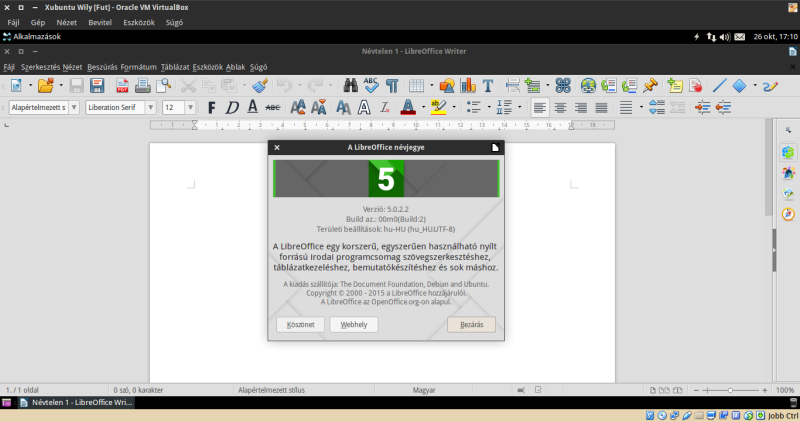Insert a page break

(513, 85)
